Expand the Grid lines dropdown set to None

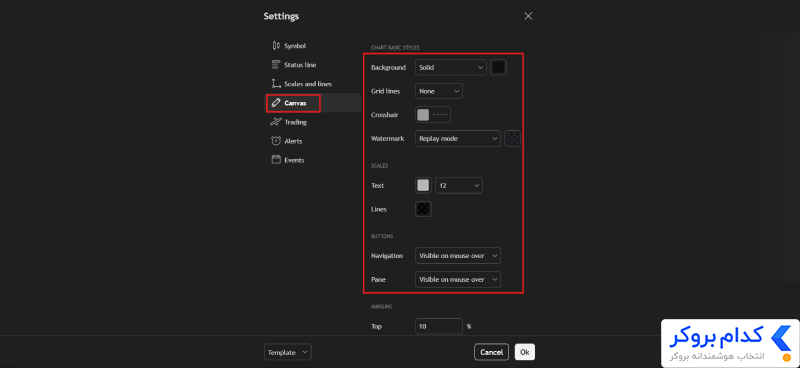439,91
